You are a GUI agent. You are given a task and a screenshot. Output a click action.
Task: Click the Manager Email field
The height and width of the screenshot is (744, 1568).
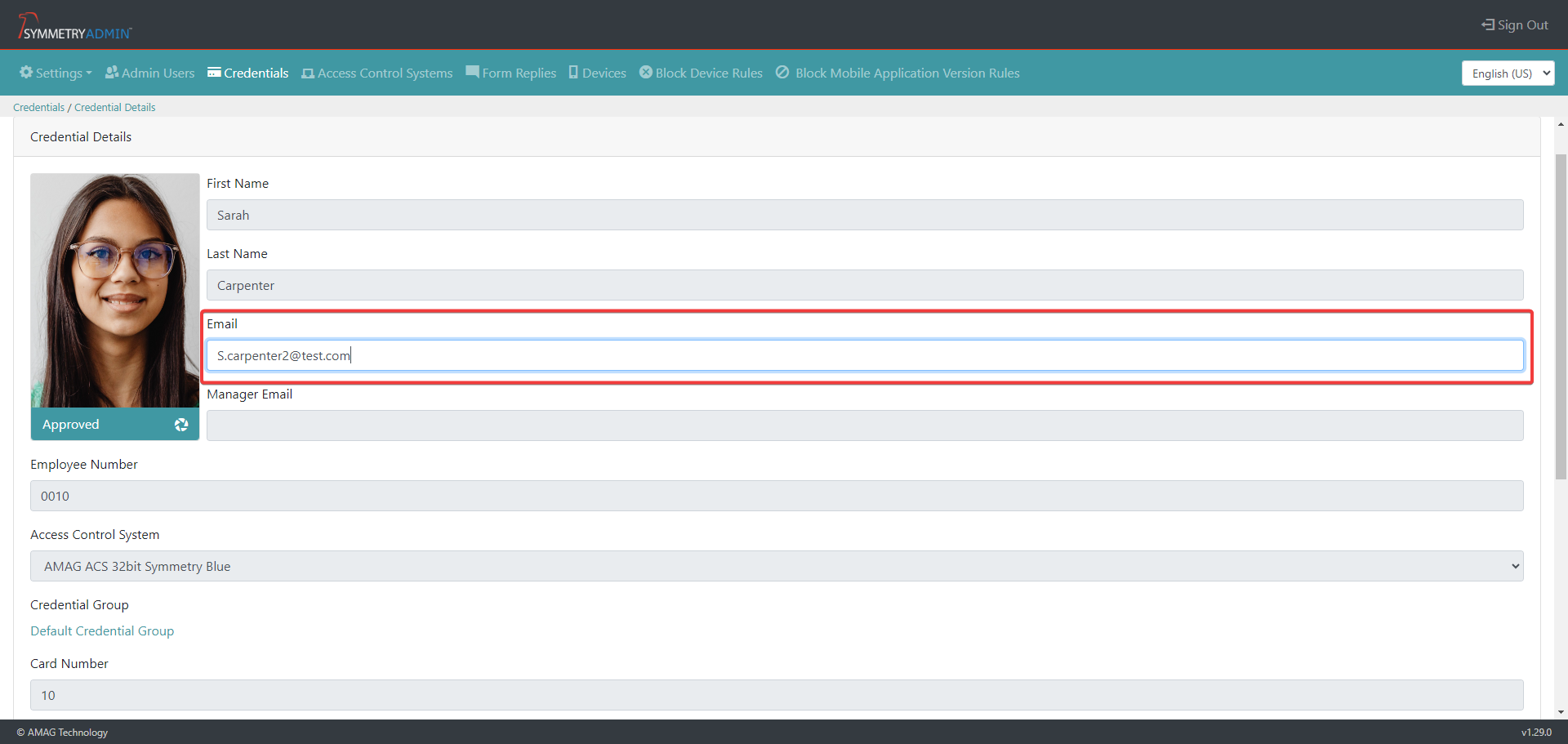pos(865,425)
